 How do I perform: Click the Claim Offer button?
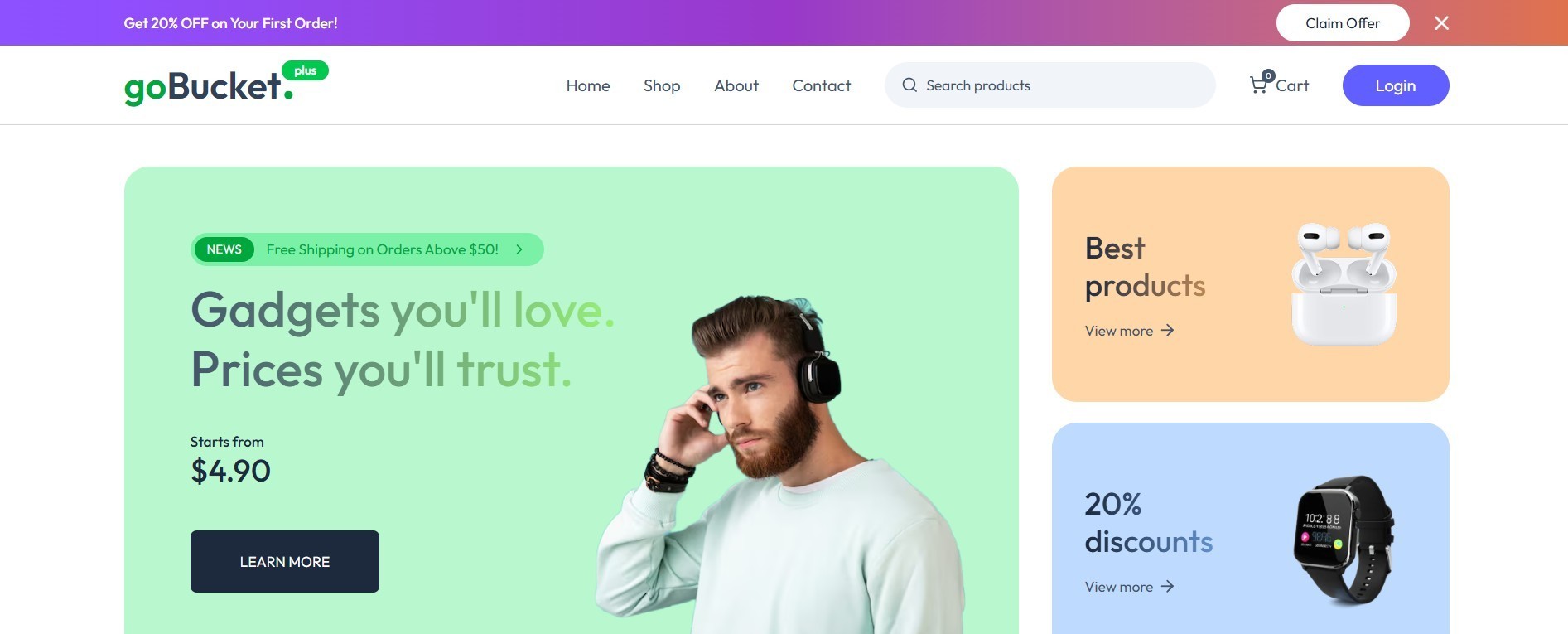[1343, 23]
